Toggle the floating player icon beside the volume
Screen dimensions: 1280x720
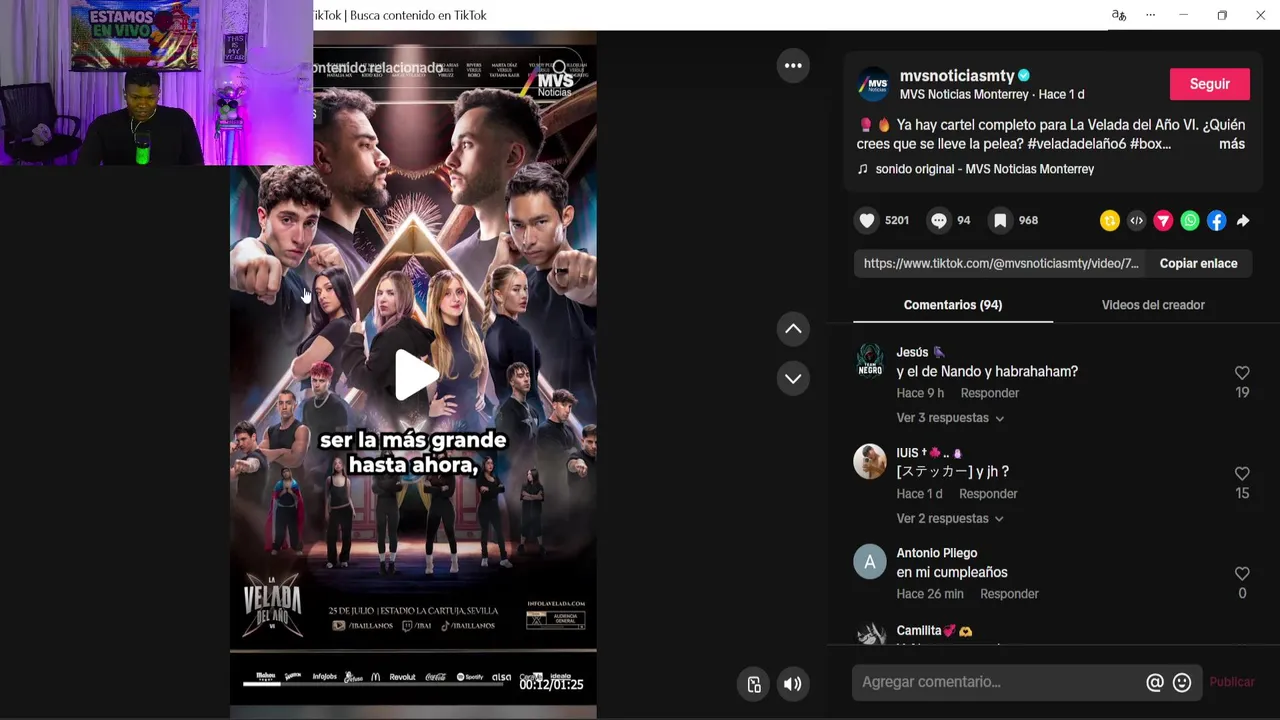[x=754, y=684]
